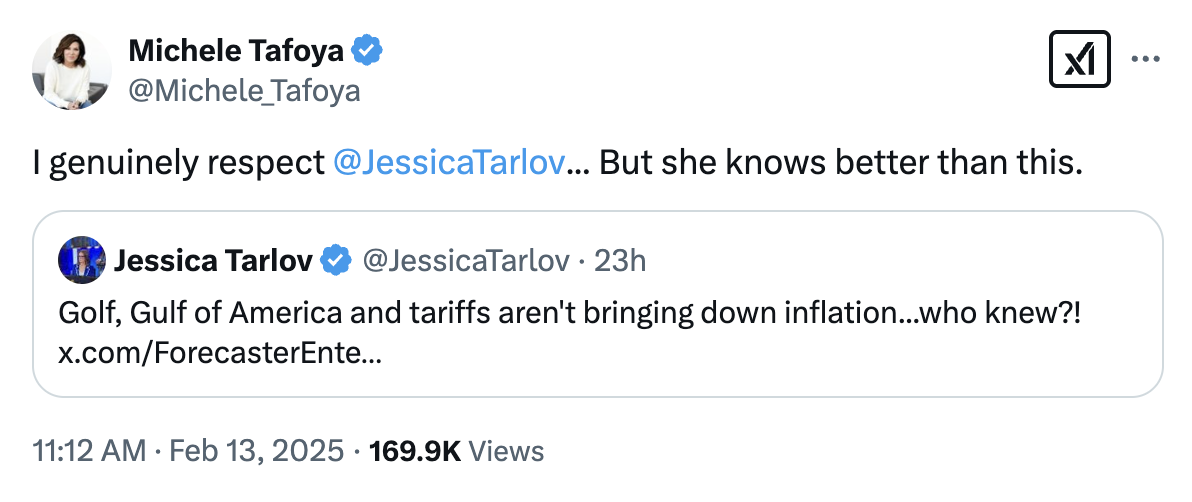Click Jessica Tarlov's blue verified badge

(x=336, y=261)
